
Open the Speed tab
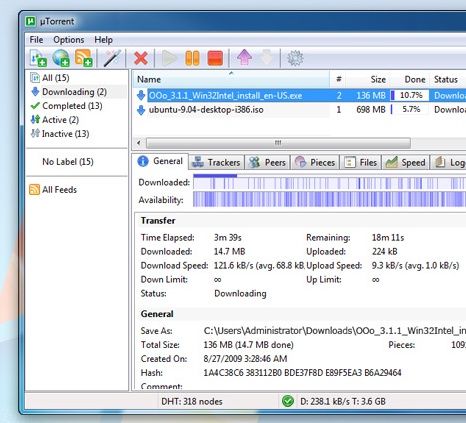pyautogui.click(x=405, y=162)
